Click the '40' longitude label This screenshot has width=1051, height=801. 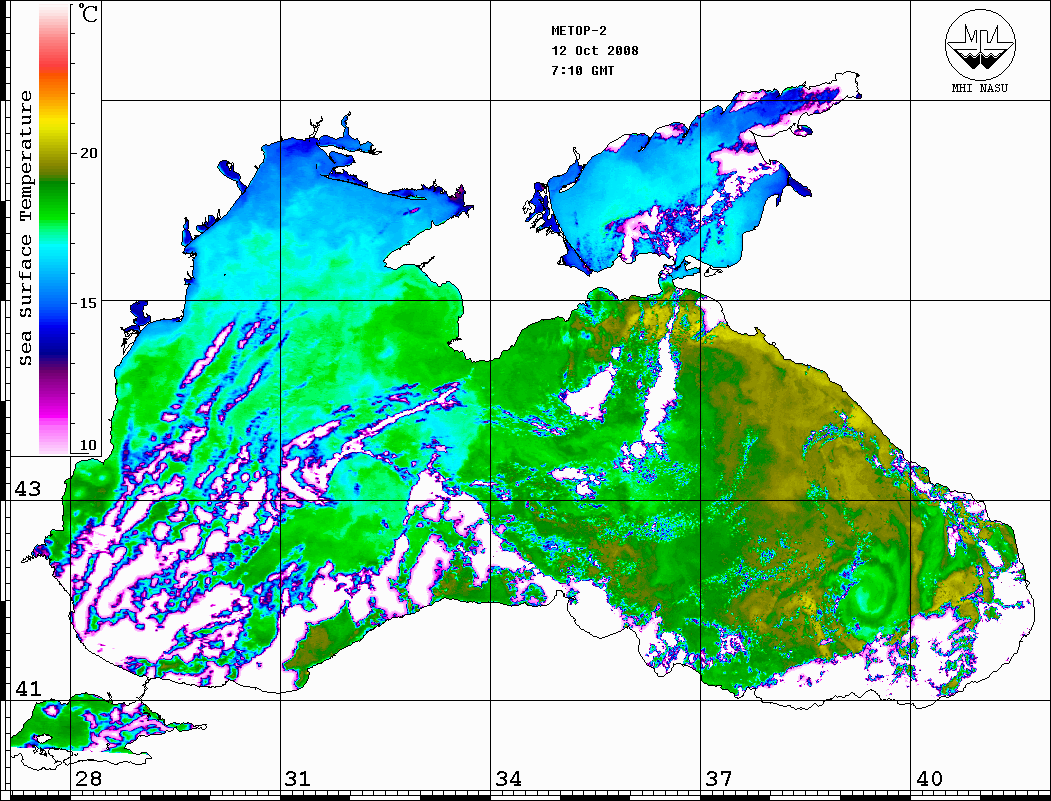click(929, 779)
